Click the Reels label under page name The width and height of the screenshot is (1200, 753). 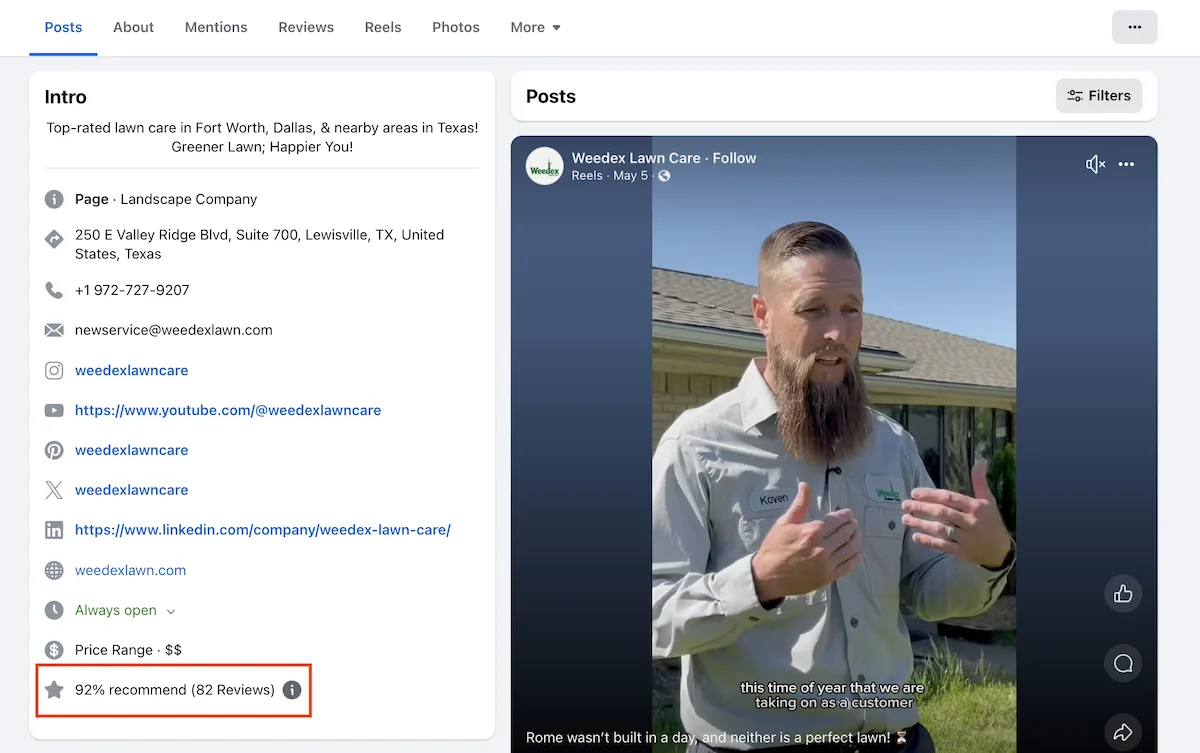[587, 176]
